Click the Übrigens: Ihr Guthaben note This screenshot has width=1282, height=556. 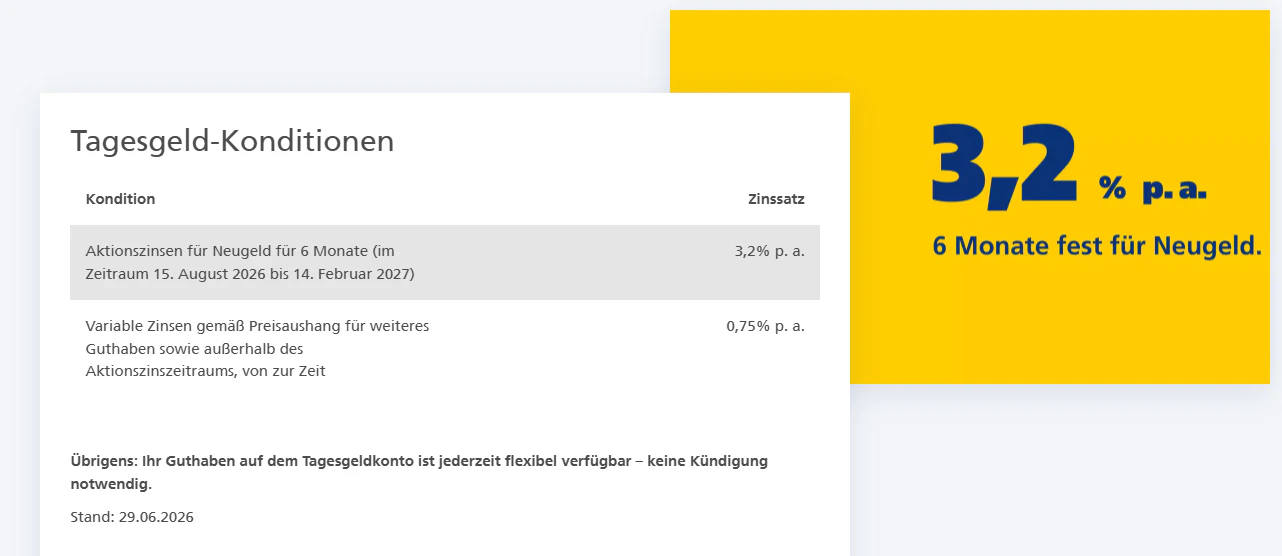pos(419,473)
